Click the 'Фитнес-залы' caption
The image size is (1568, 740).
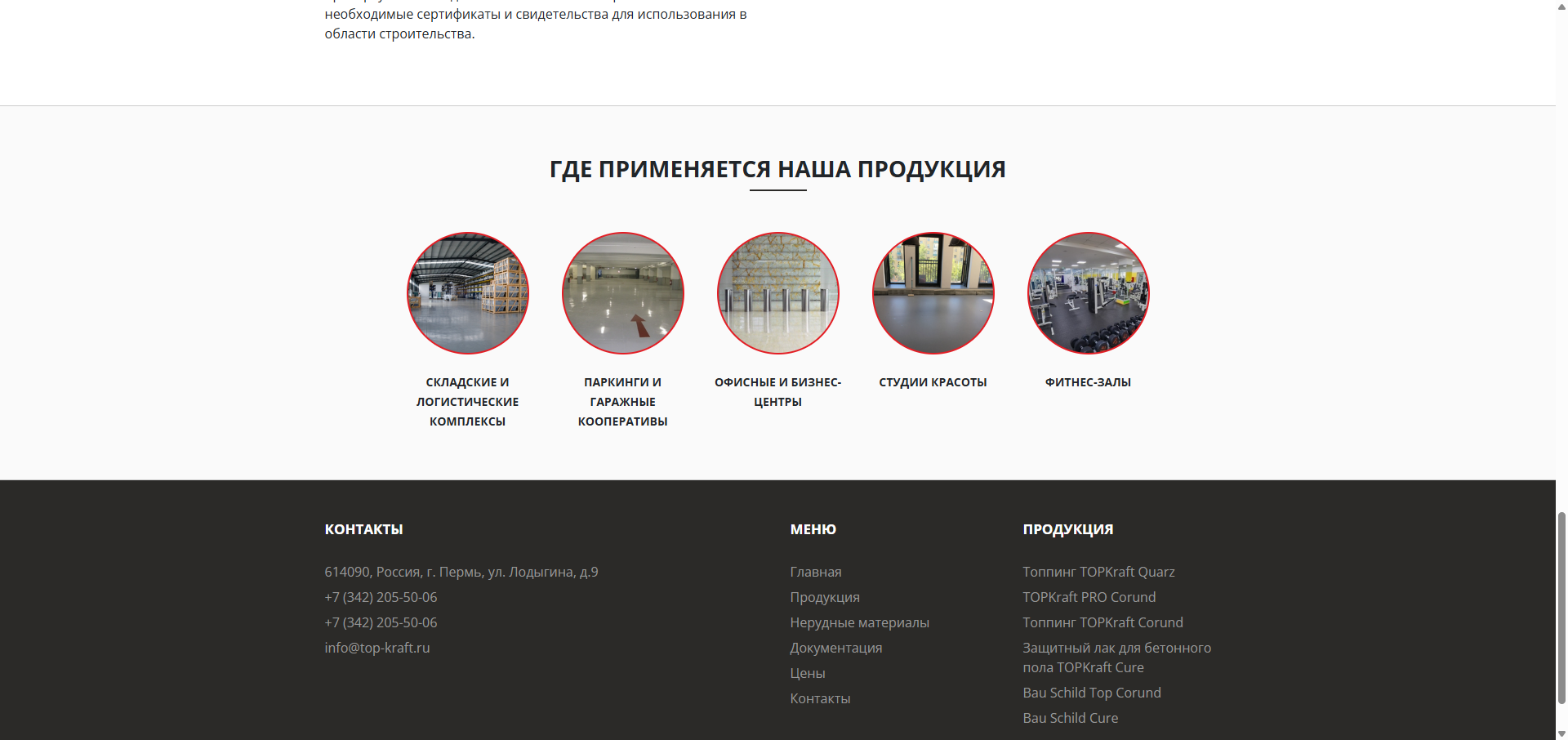(x=1089, y=382)
